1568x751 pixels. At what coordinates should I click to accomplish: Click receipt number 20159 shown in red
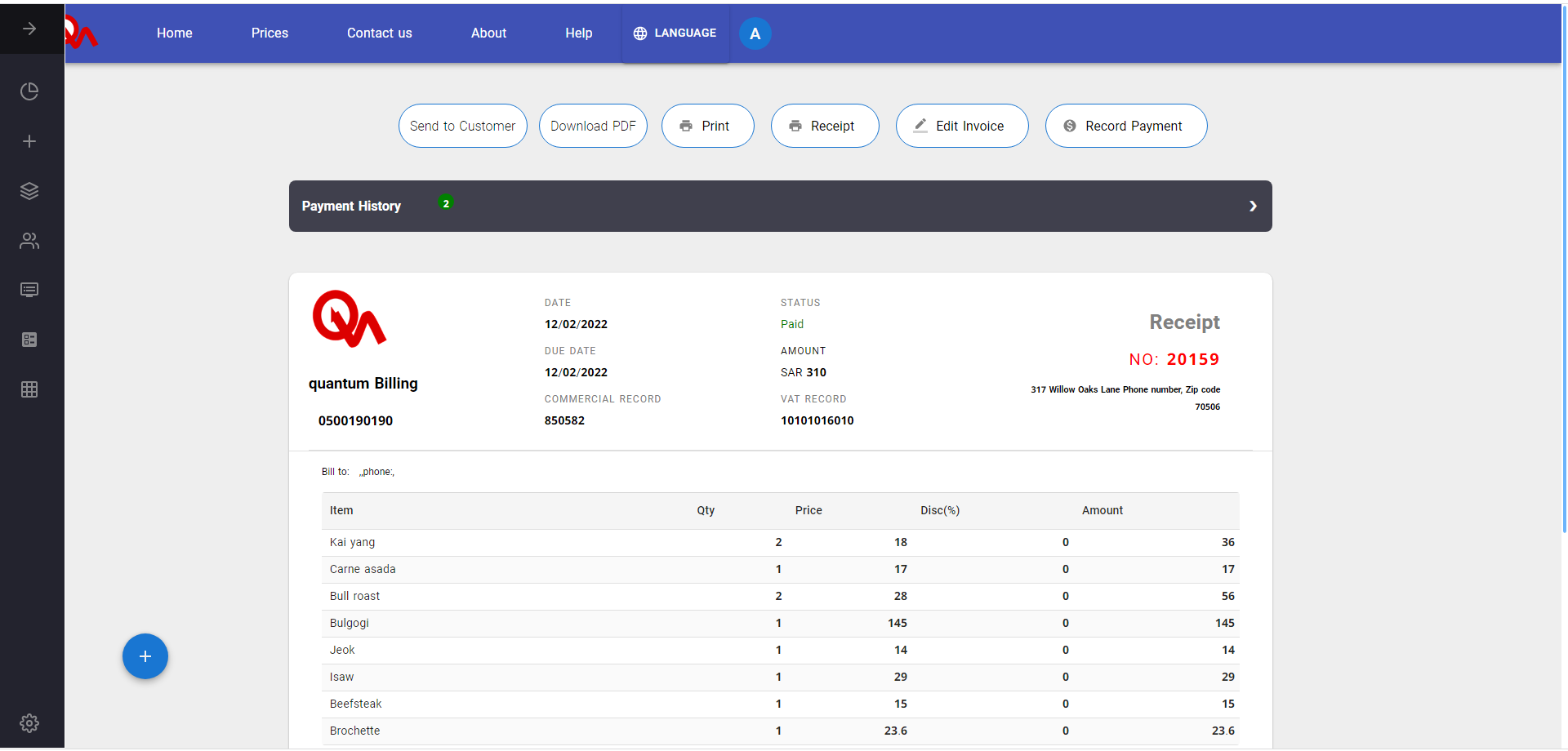pyautogui.click(x=1193, y=359)
